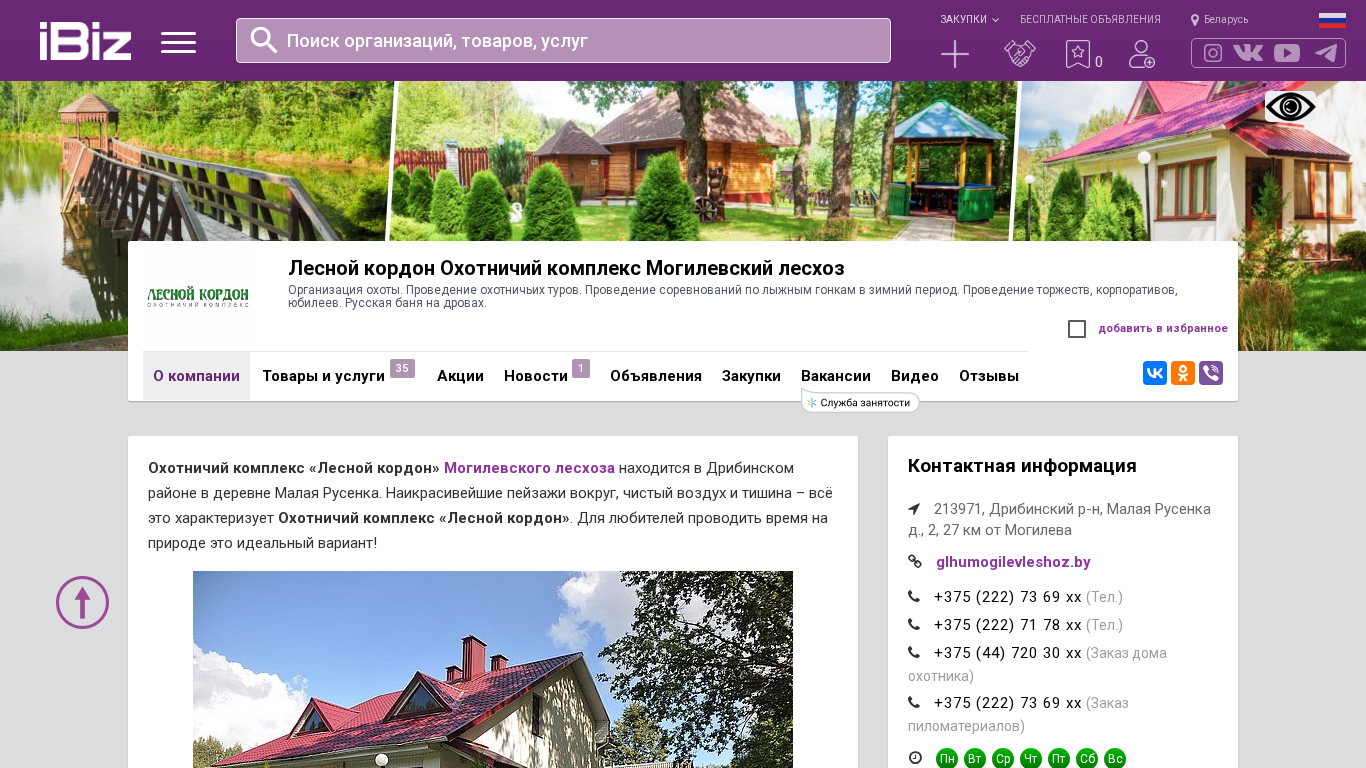1366x768 pixels.
Task: Go to the Объявления tab
Action: (656, 376)
